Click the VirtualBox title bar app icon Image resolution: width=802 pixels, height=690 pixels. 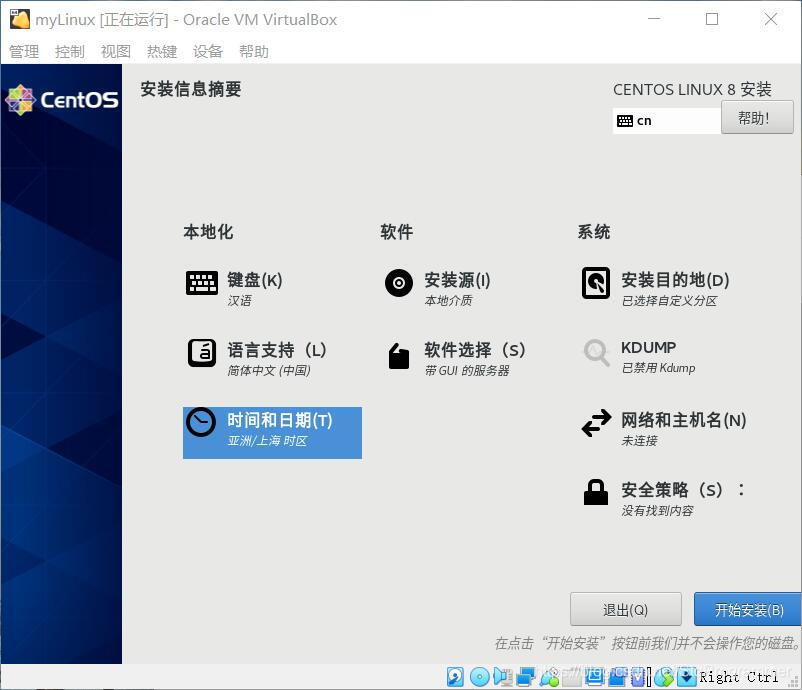(x=20, y=19)
